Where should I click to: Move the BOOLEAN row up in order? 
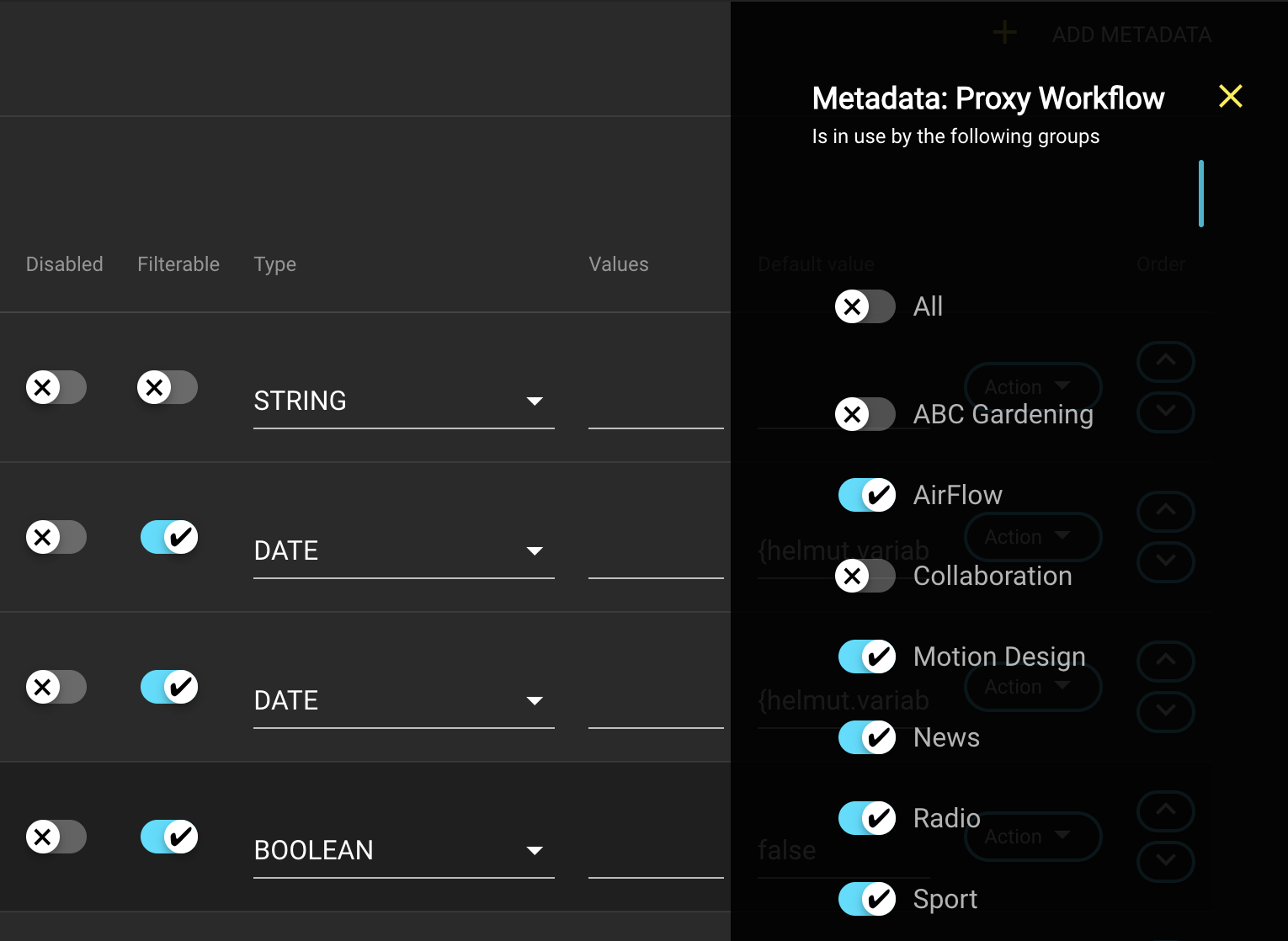1165,811
